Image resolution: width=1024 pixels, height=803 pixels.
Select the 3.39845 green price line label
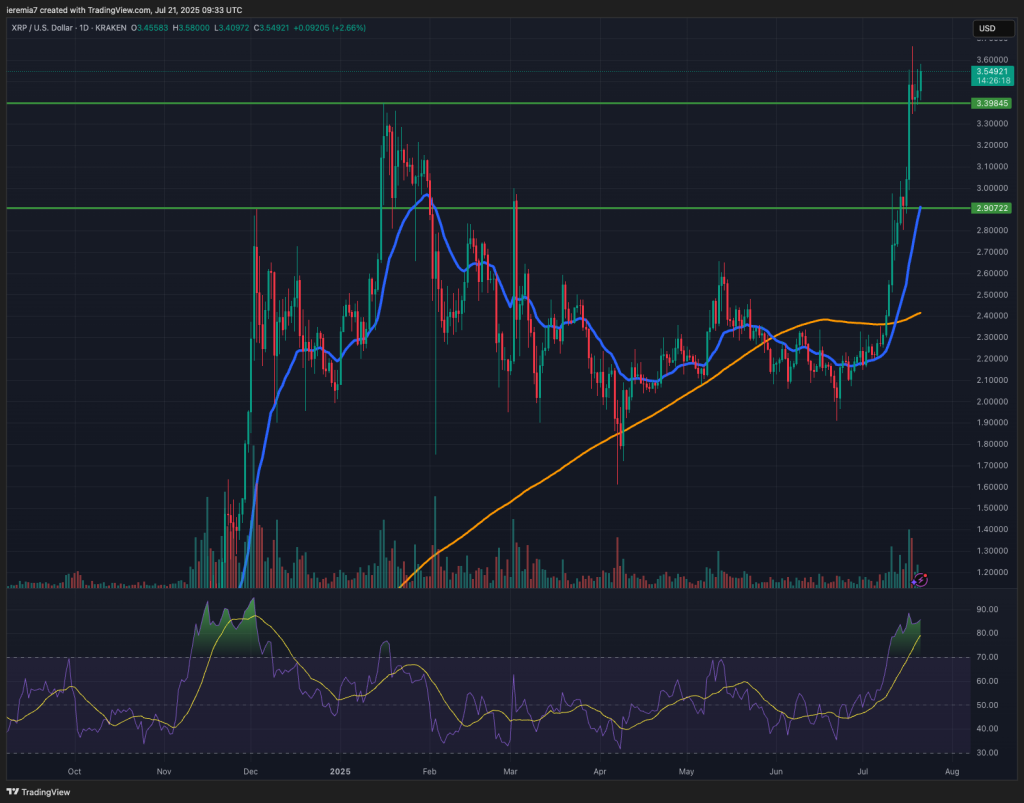[992, 103]
